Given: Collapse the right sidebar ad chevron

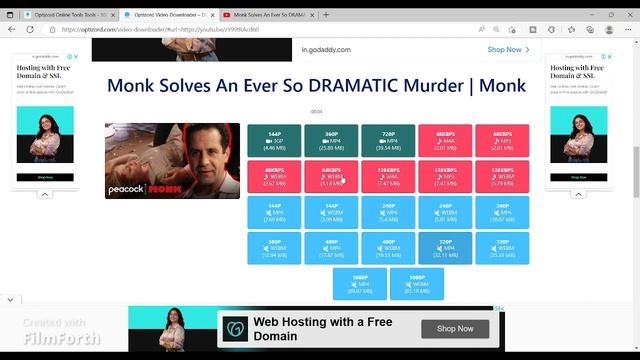Looking at the screenshot, I should coord(578,195).
